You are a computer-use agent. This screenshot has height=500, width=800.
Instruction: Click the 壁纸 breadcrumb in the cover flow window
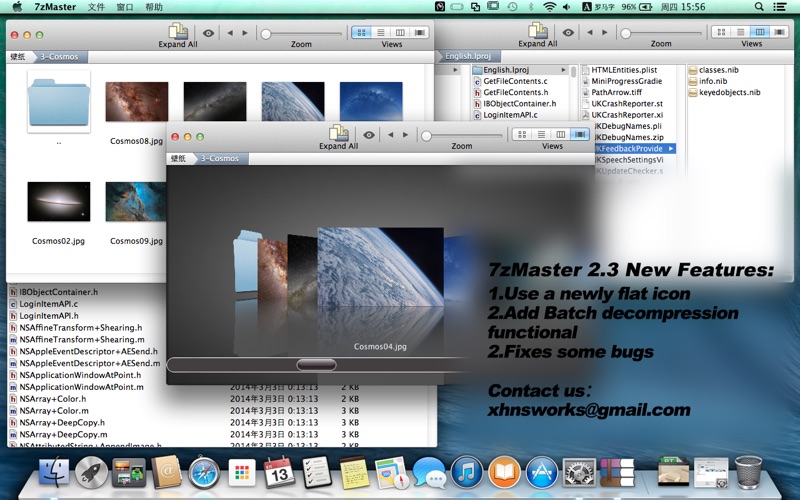pos(178,158)
